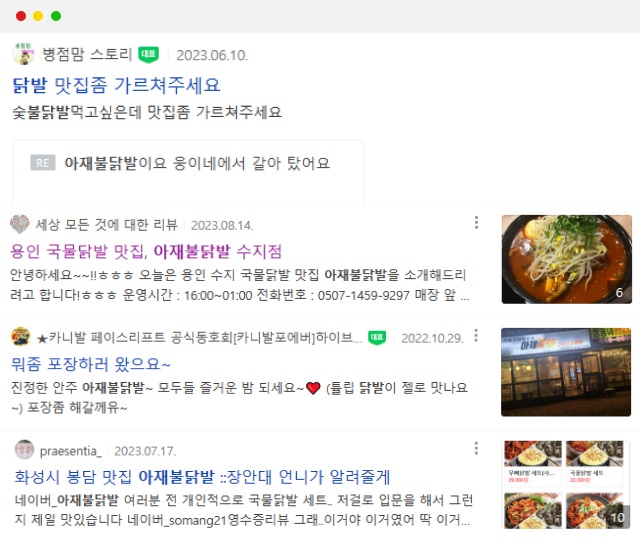Click the heart avatar of 세상 모든 것에 대한 리뷰

click(20, 224)
